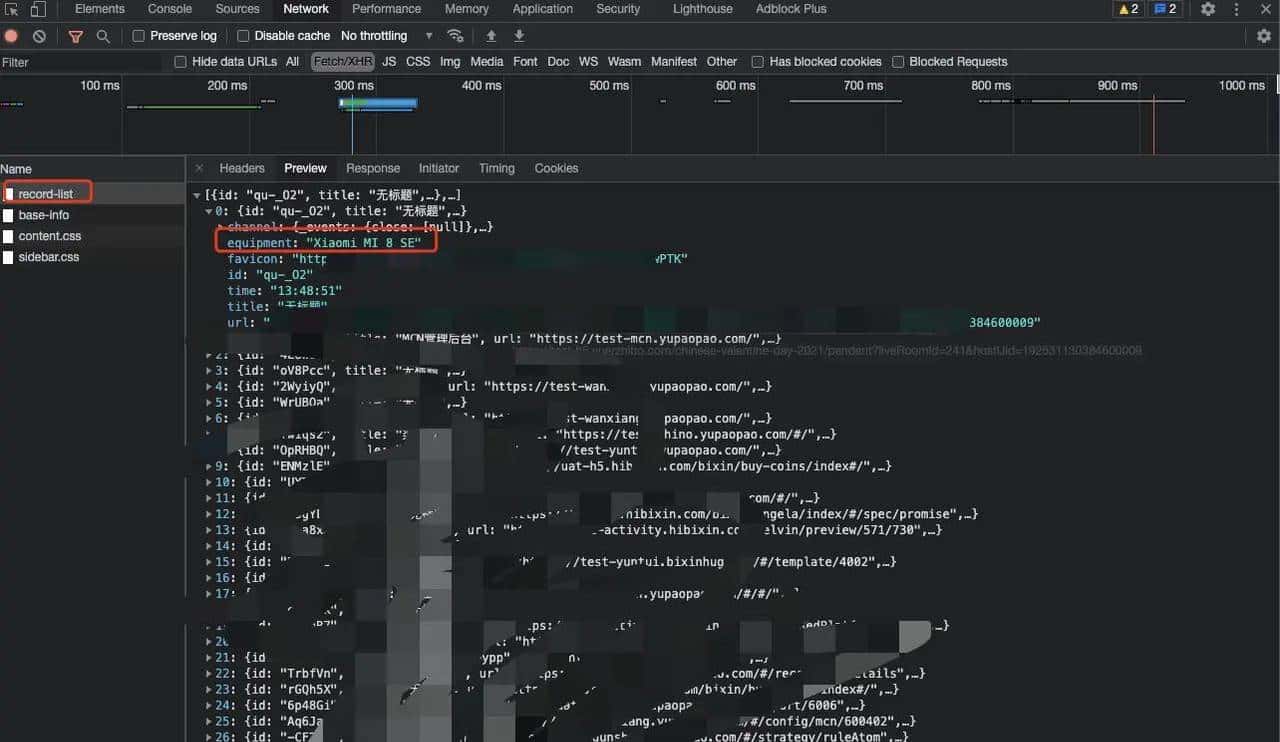
Task: Toggle the device toolbar icon
Action: (x=37, y=9)
